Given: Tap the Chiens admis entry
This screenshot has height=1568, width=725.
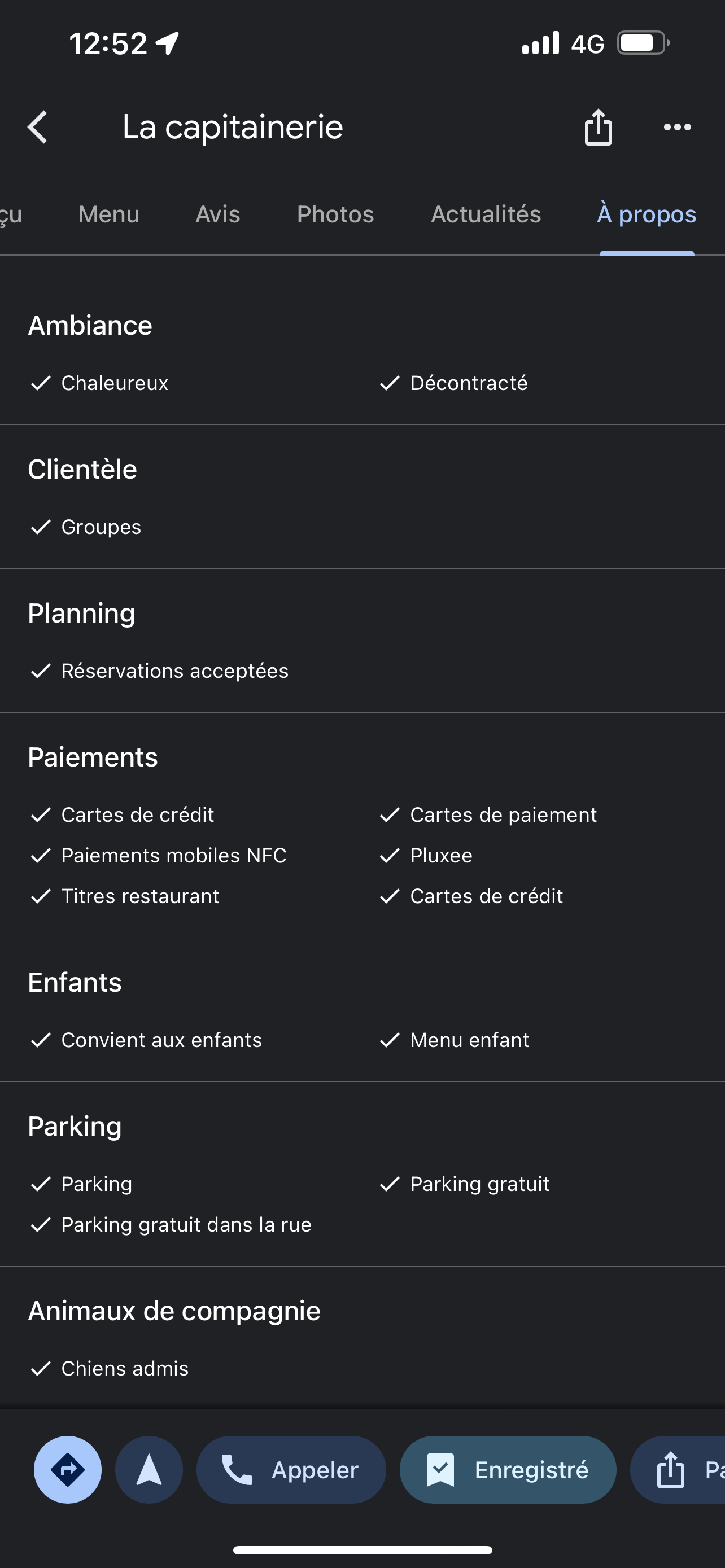Looking at the screenshot, I should [x=125, y=1368].
